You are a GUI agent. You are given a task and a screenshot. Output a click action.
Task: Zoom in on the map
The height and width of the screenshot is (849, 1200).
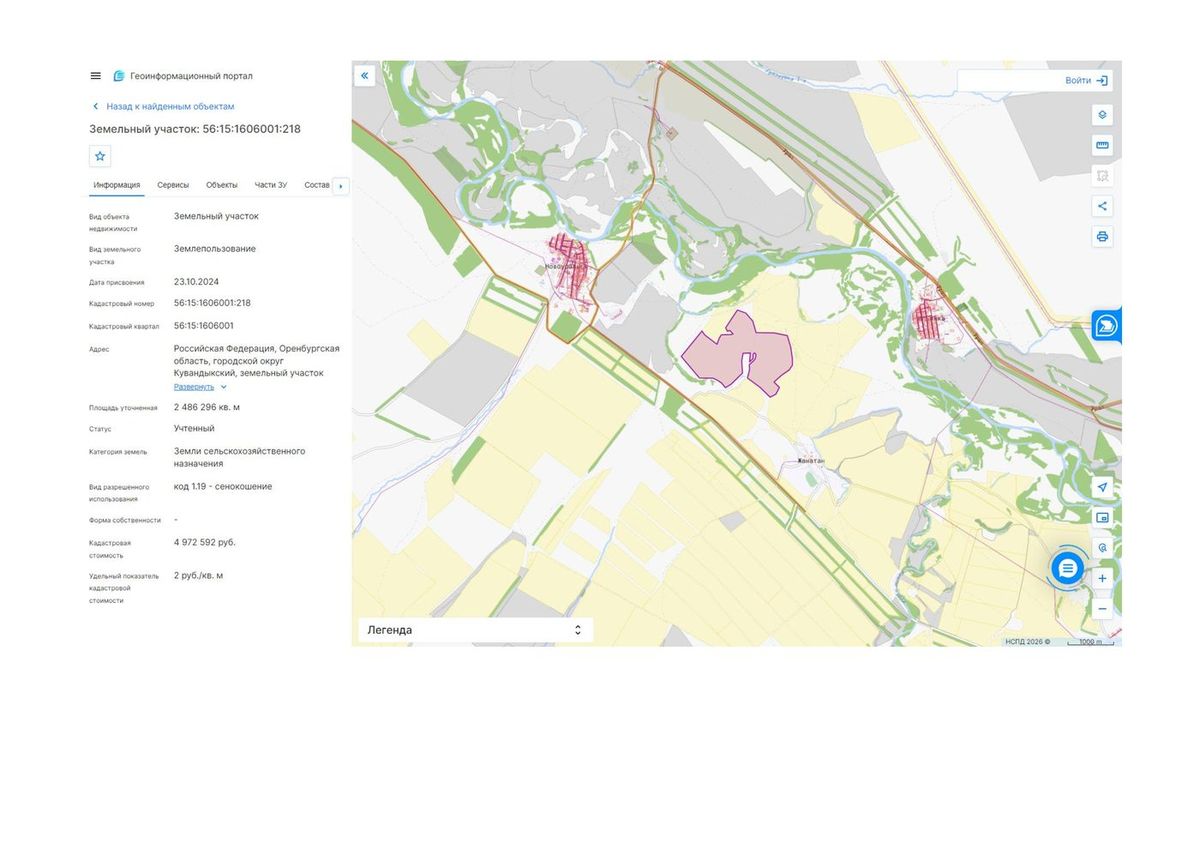pyautogui.click(x=1102, y=578)
